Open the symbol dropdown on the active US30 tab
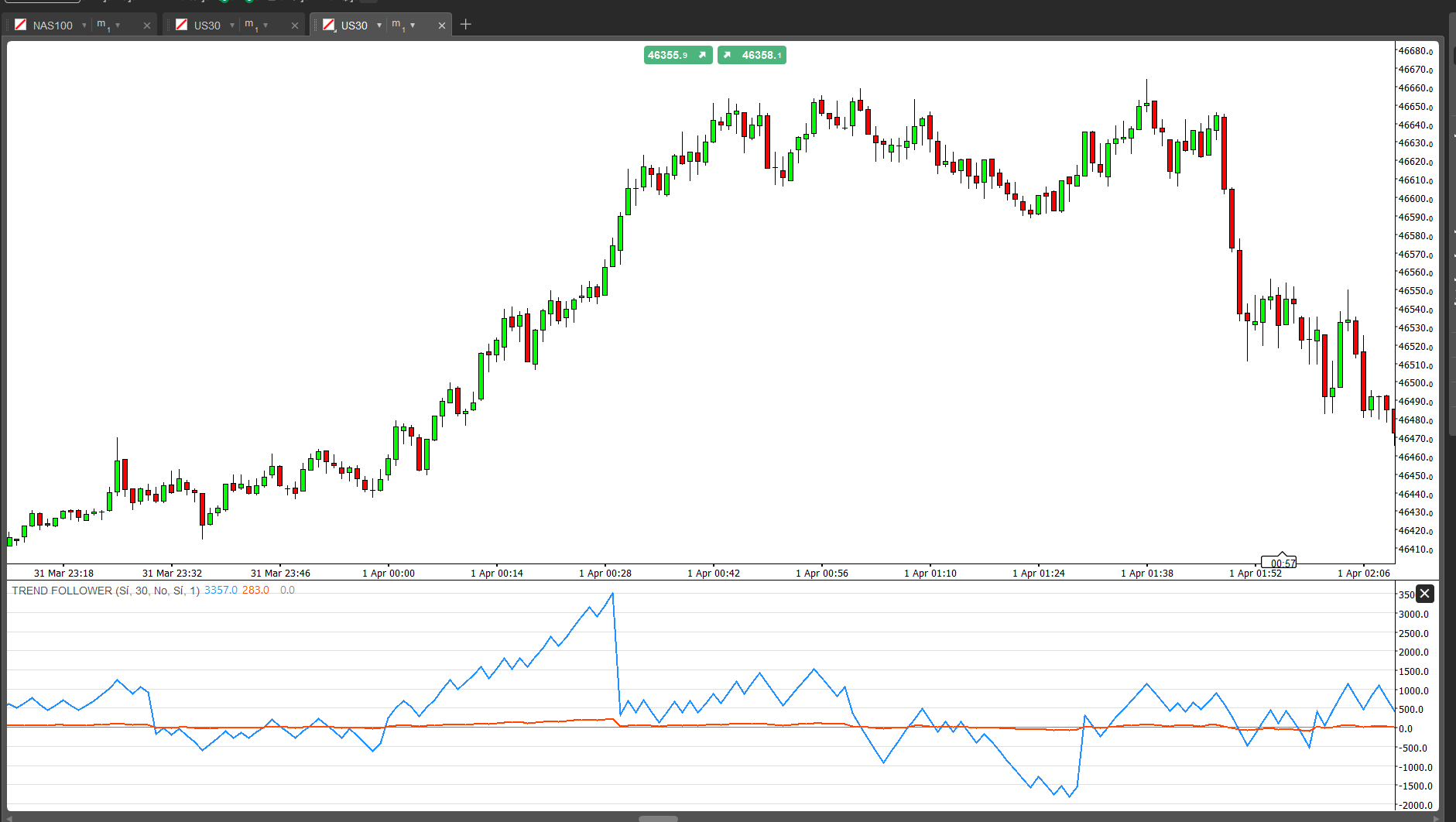 (x=379, y=26)
